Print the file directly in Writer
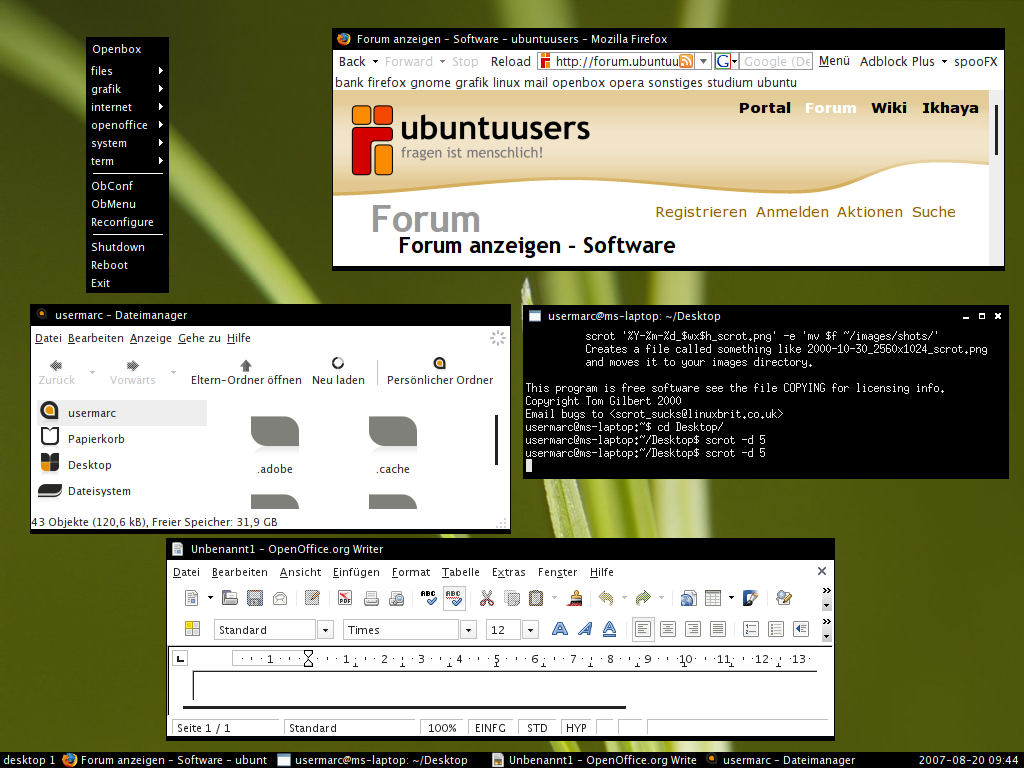 (371, 598)
